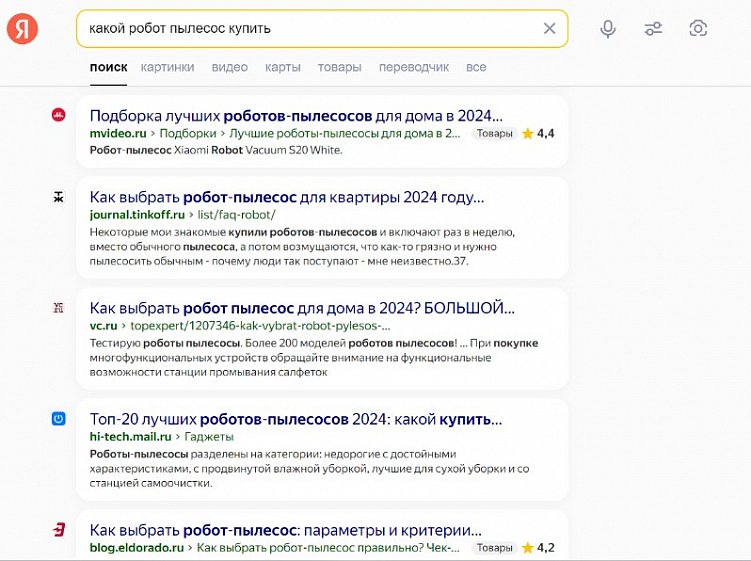Click the Гаджеты breadcrumb
This screenshot has width=751, height=561.
pos(209,437)
